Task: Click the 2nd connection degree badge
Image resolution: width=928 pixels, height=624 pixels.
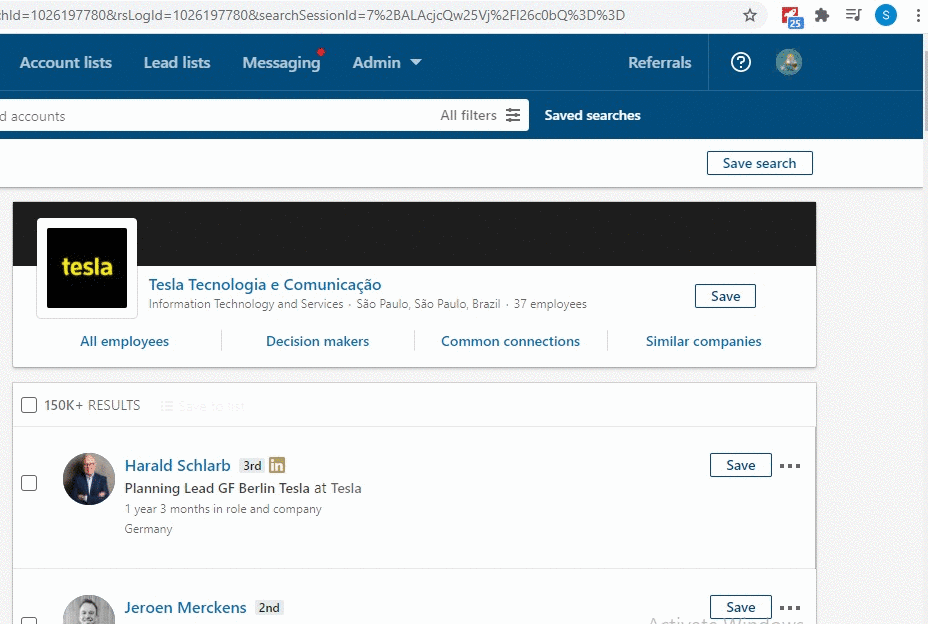Action: tap(269, 607)
